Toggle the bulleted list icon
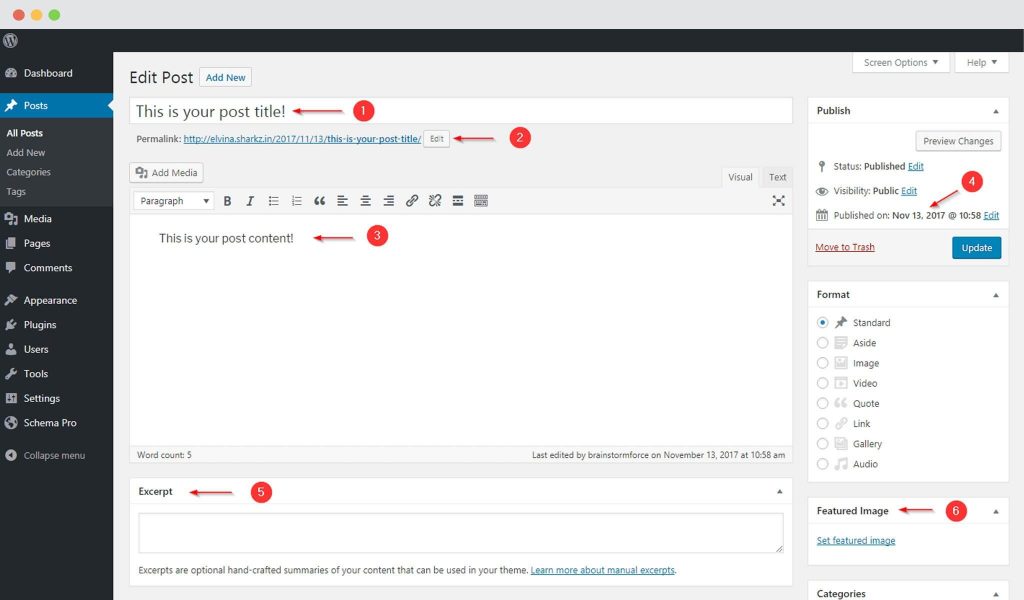The width and height of the screenshot is (1024, 600). 273,201
